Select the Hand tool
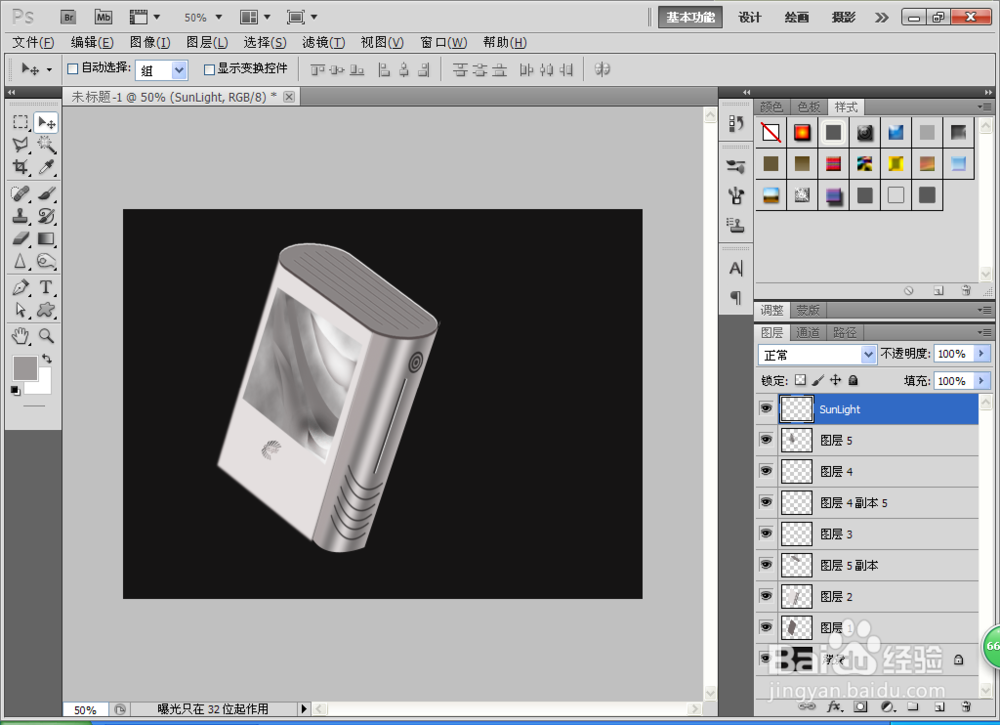This screenshot has width=1000, height=725. tap(20, 335)
